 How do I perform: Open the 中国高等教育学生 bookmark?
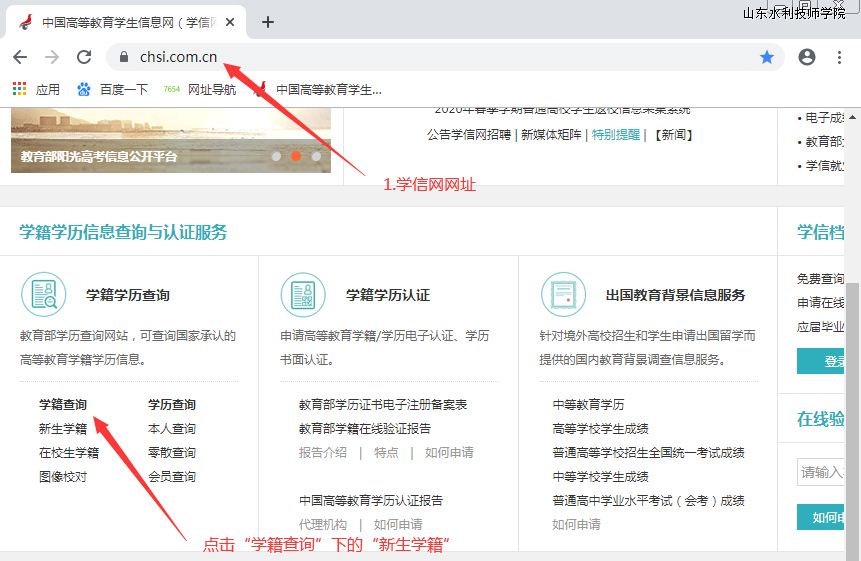pos(317,89)
